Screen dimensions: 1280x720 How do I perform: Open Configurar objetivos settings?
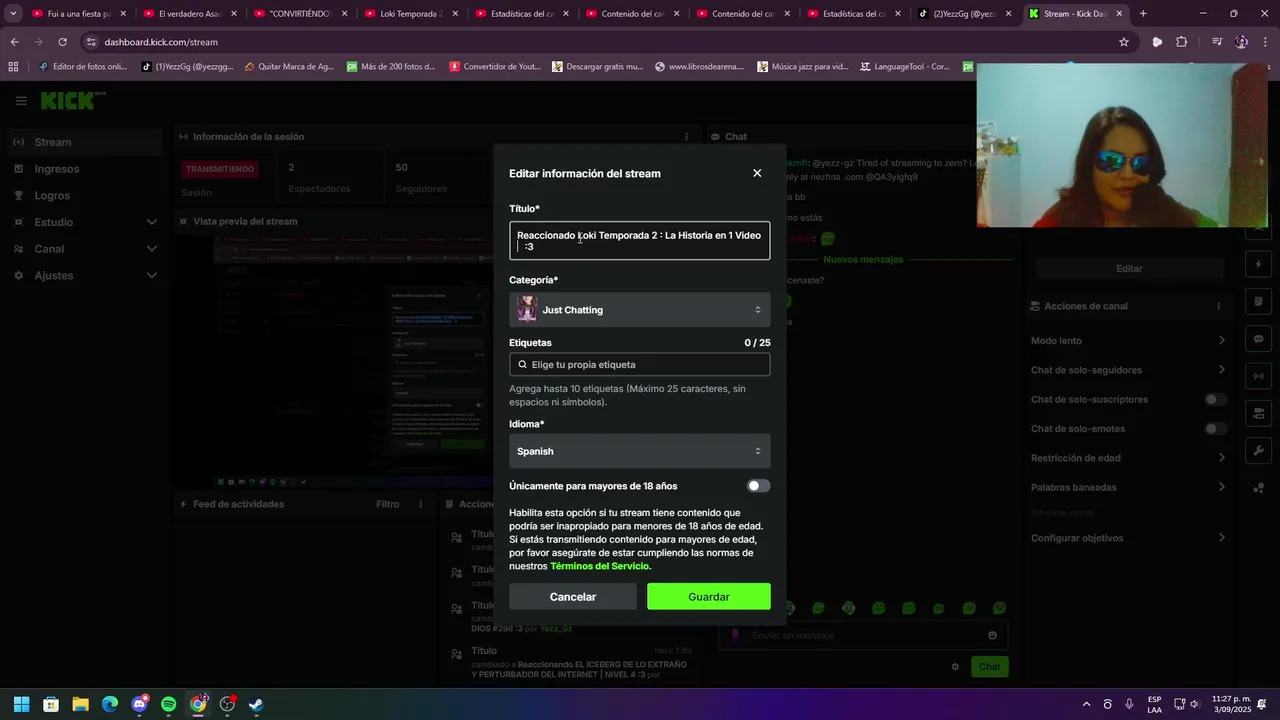pyautogui.click(x=1128, y=538)
